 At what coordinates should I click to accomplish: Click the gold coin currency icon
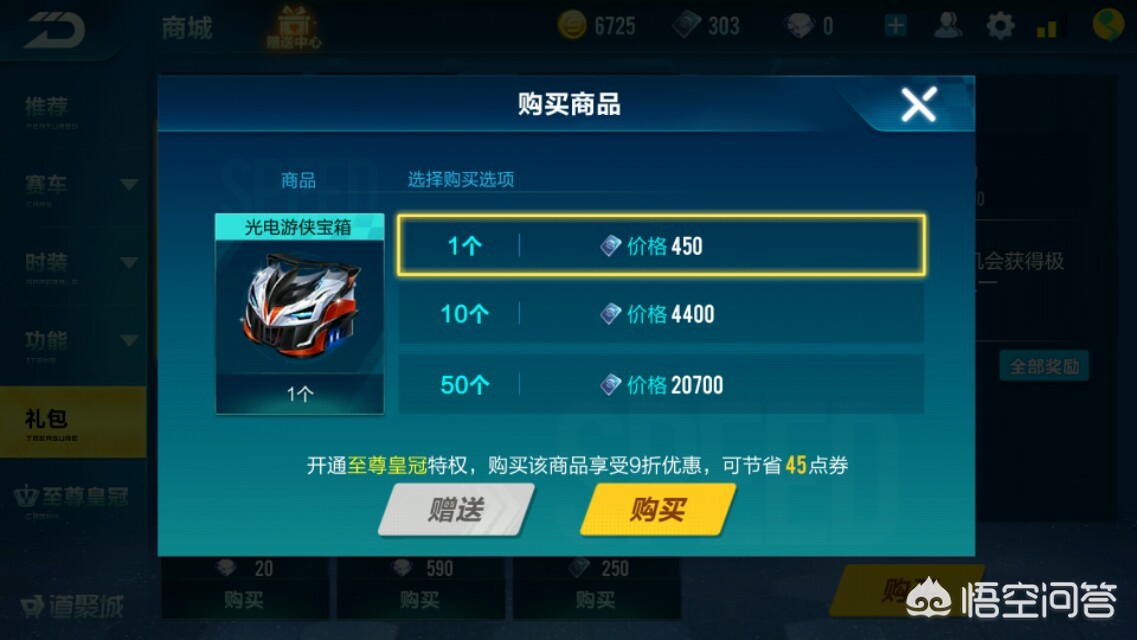point(571,26)
